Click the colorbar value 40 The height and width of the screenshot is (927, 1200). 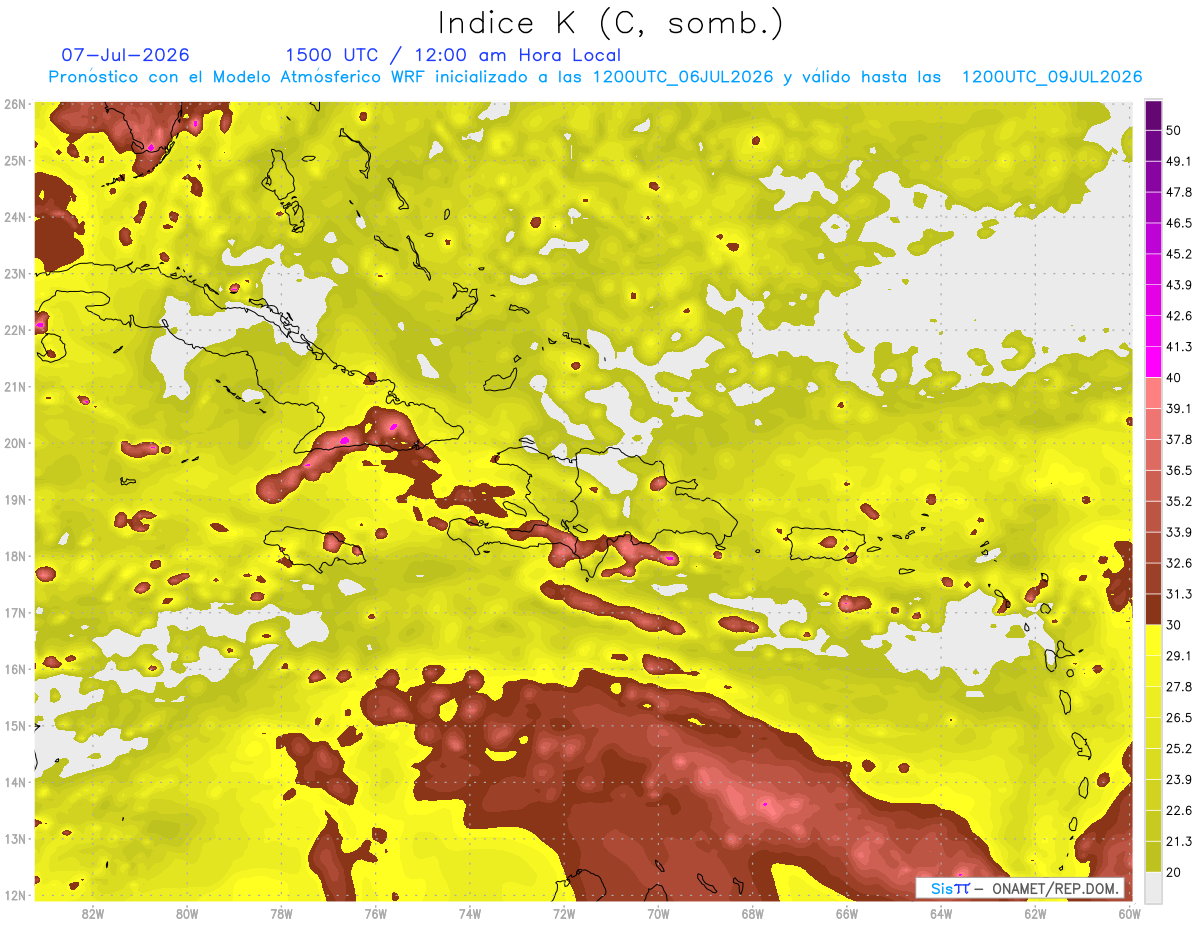[1174, 378]
